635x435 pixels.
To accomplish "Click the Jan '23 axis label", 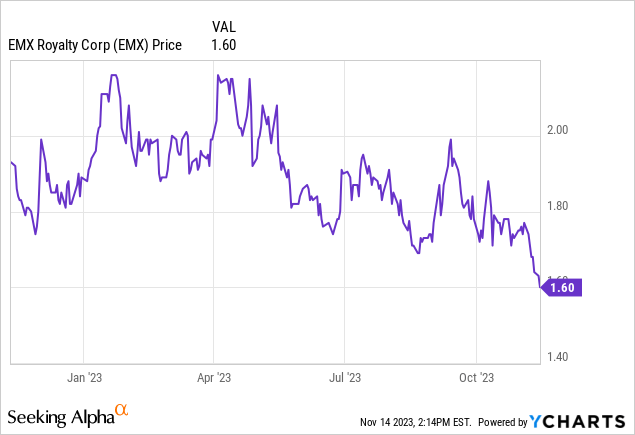I will click(84, 377).
